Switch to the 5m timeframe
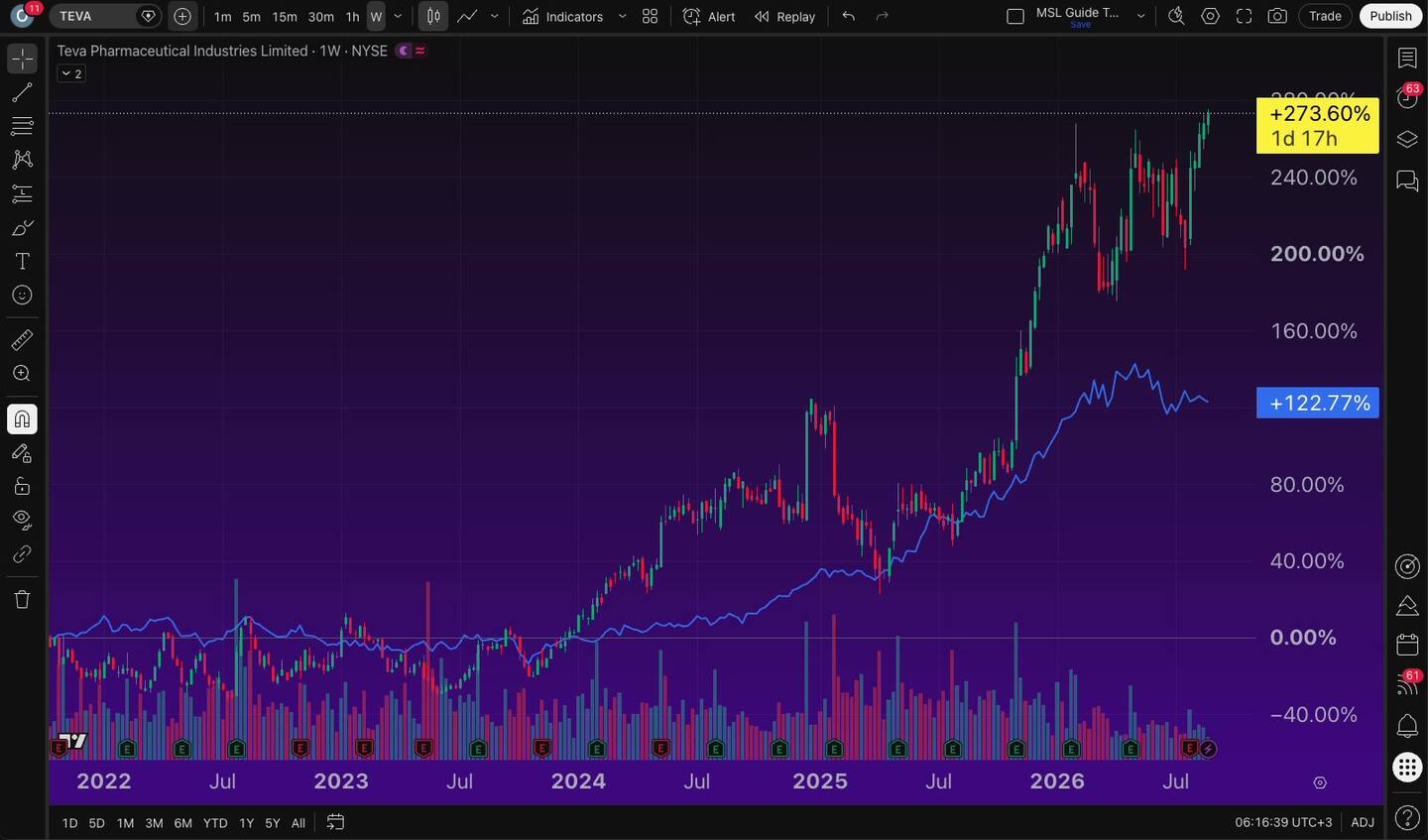 coord(252,17)
